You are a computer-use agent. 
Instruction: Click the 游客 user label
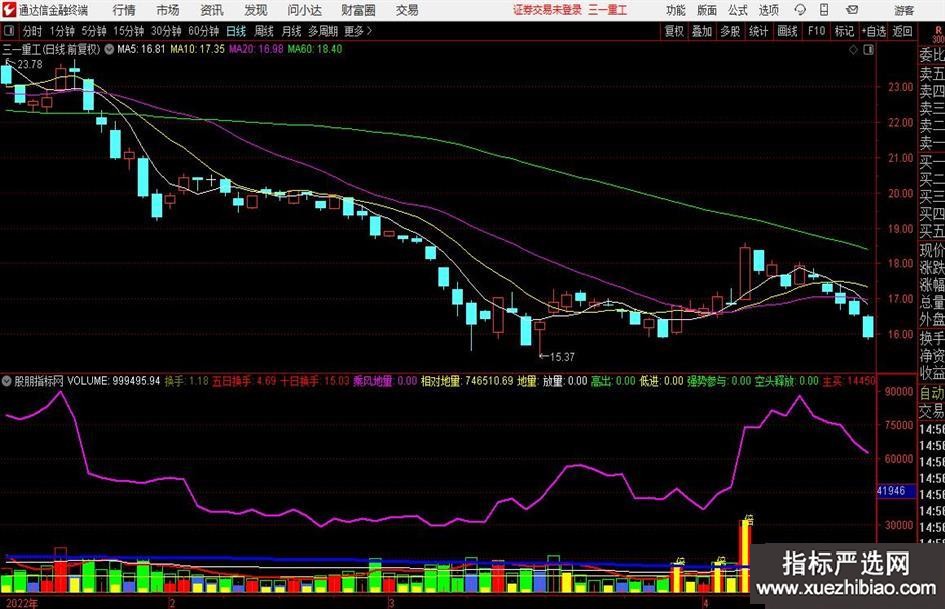click(x=904, y=10)
